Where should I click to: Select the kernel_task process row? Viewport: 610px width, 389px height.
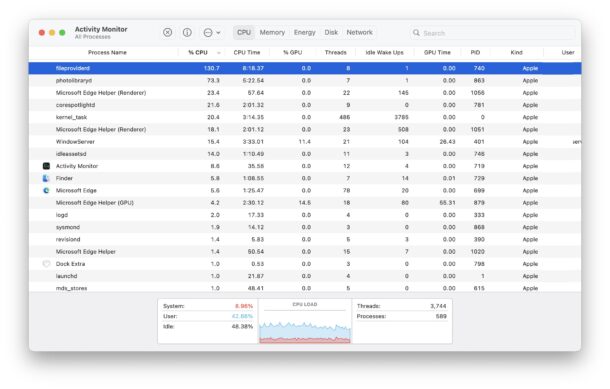[x=305, y=117]
